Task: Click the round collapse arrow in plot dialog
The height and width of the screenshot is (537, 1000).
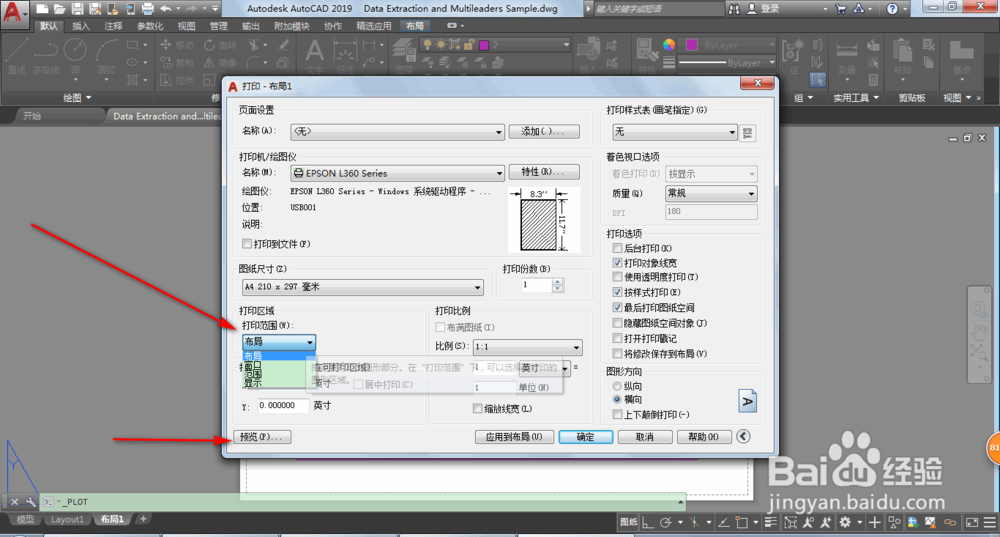Action: click(743, 436)
